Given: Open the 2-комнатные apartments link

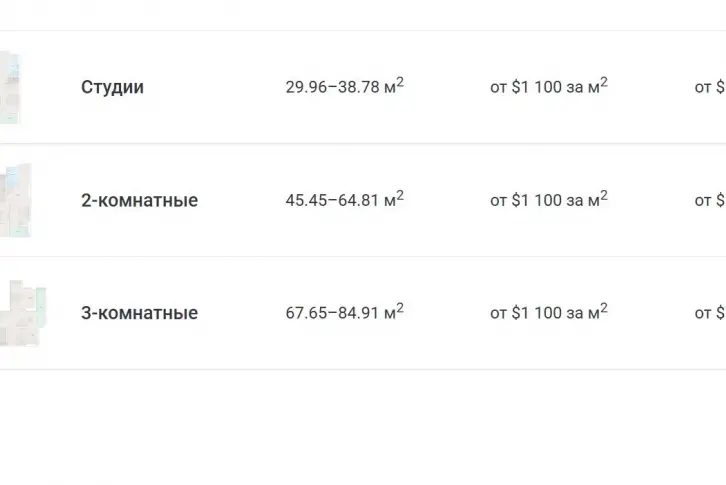Looking at the screenshot, I should (139, 200).
